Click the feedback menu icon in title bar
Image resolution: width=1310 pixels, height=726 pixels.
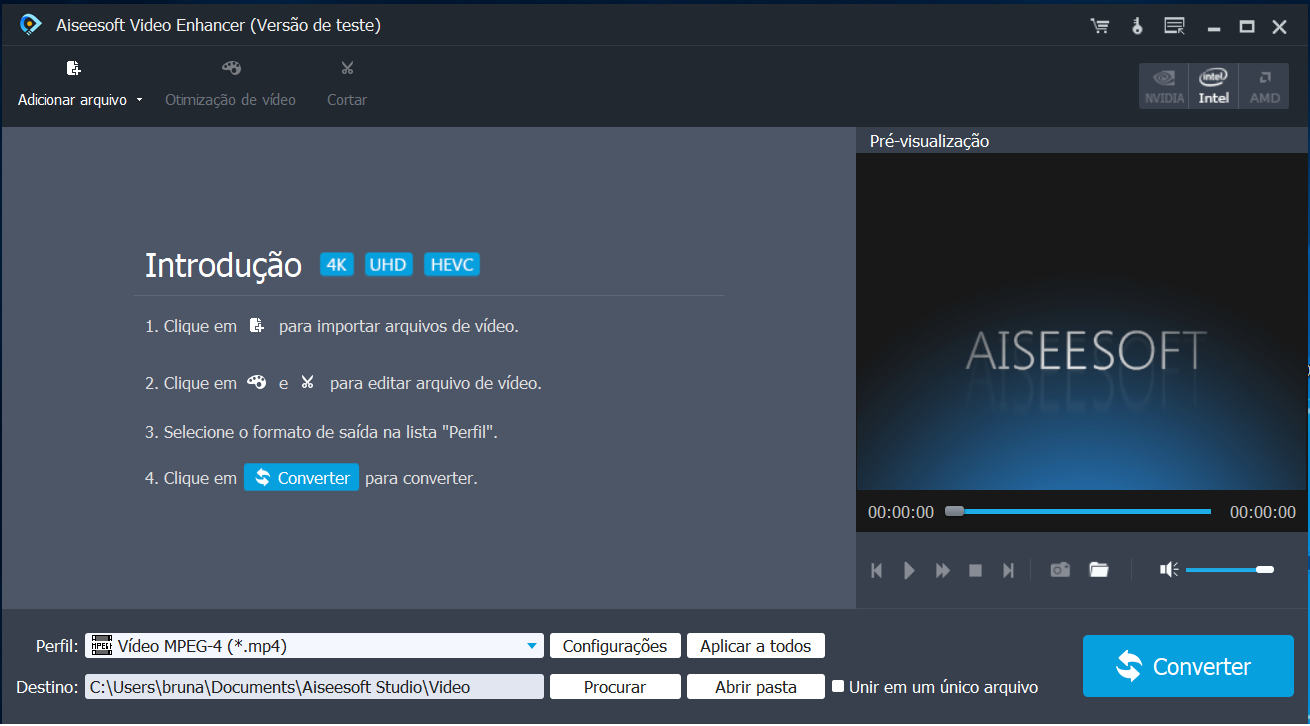tap(1174, 27)
